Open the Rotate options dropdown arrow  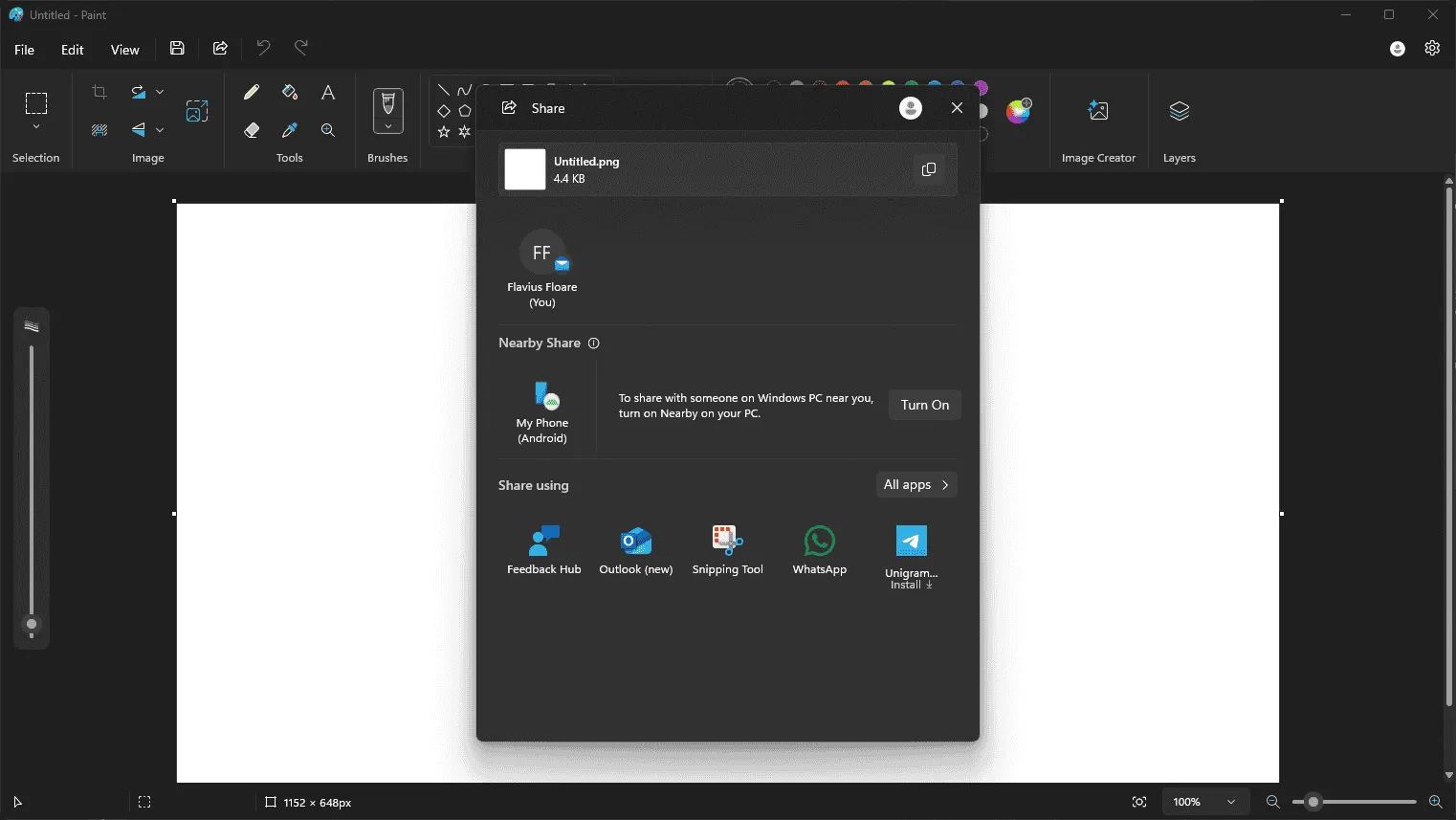click(x=160, y=92)
